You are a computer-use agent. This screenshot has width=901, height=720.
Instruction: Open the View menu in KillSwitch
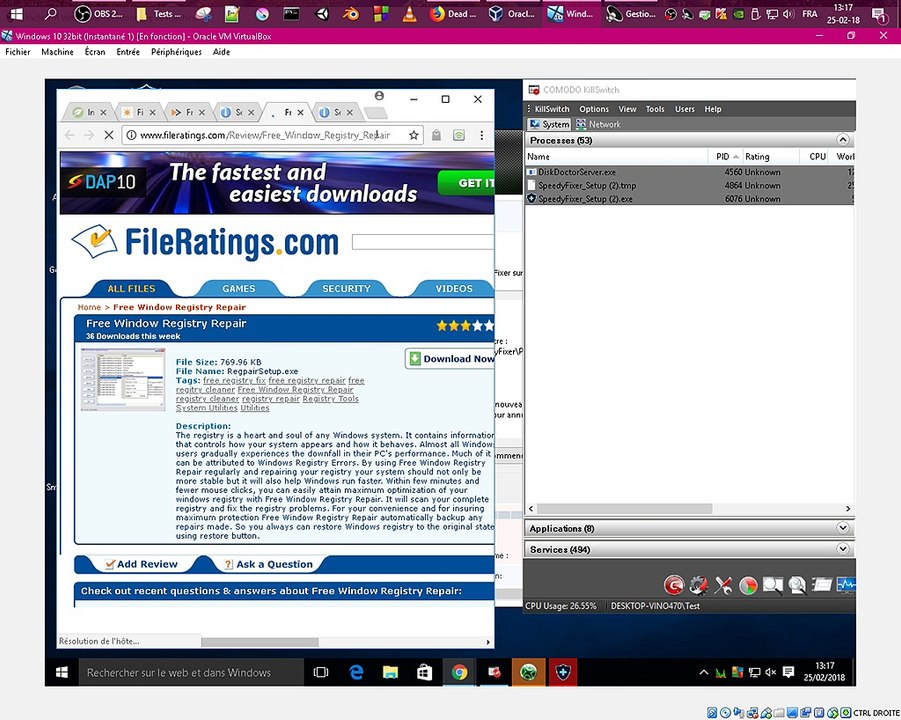pyautogui.click(x=627, y=109)
